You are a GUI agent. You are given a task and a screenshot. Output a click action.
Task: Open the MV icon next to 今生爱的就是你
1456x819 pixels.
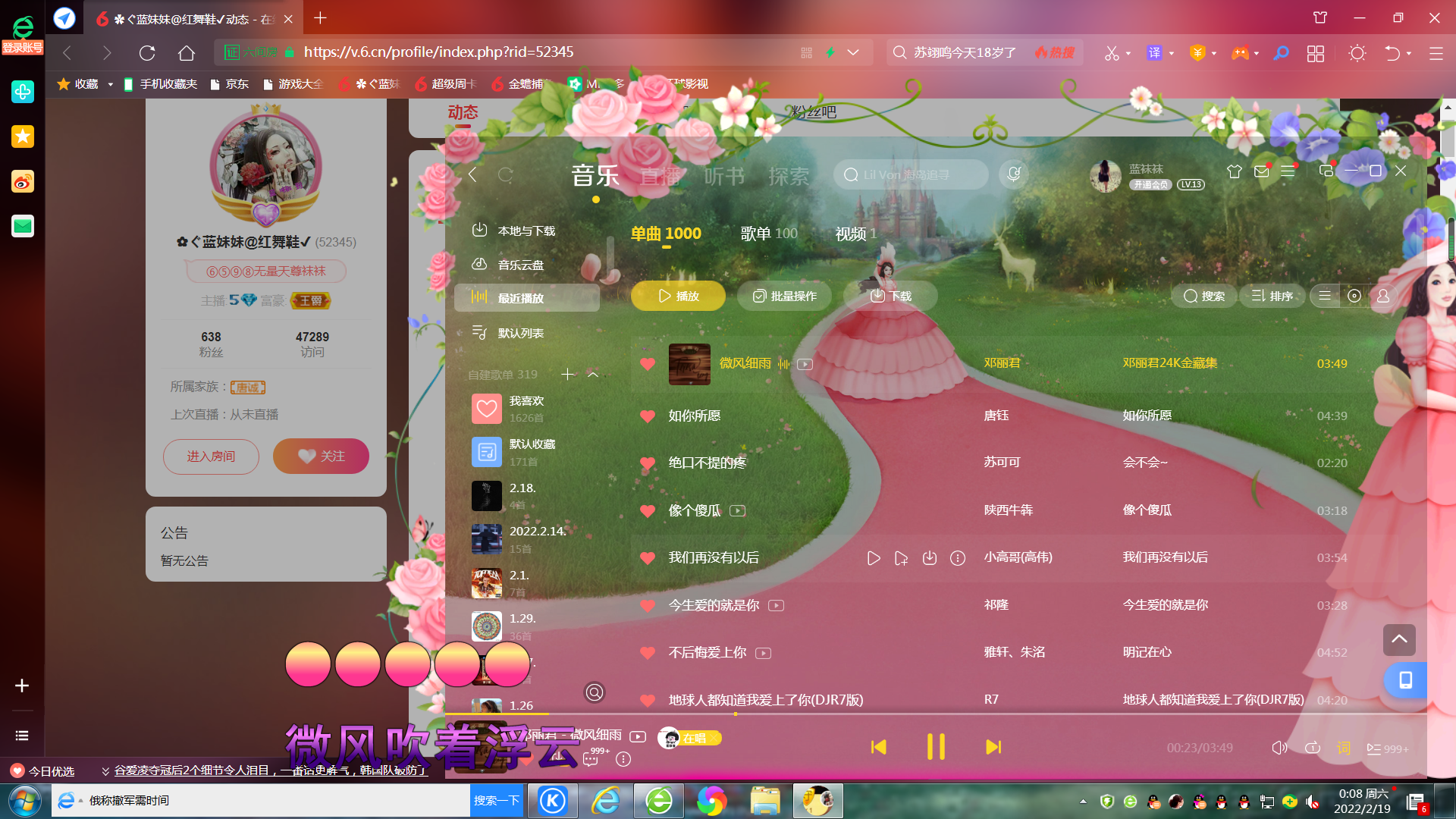[776, 605]
